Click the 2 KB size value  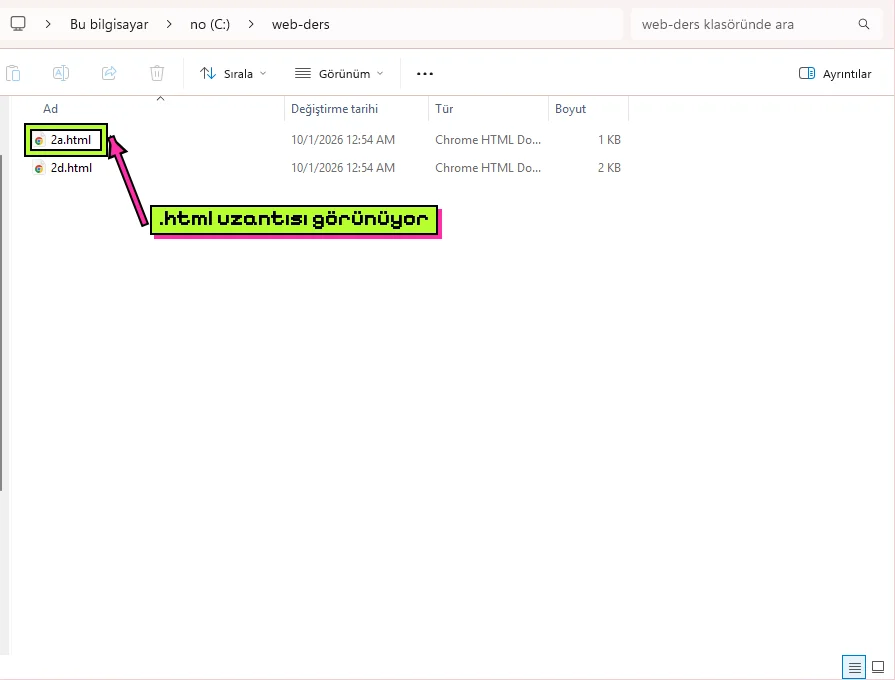click(609, 168)
